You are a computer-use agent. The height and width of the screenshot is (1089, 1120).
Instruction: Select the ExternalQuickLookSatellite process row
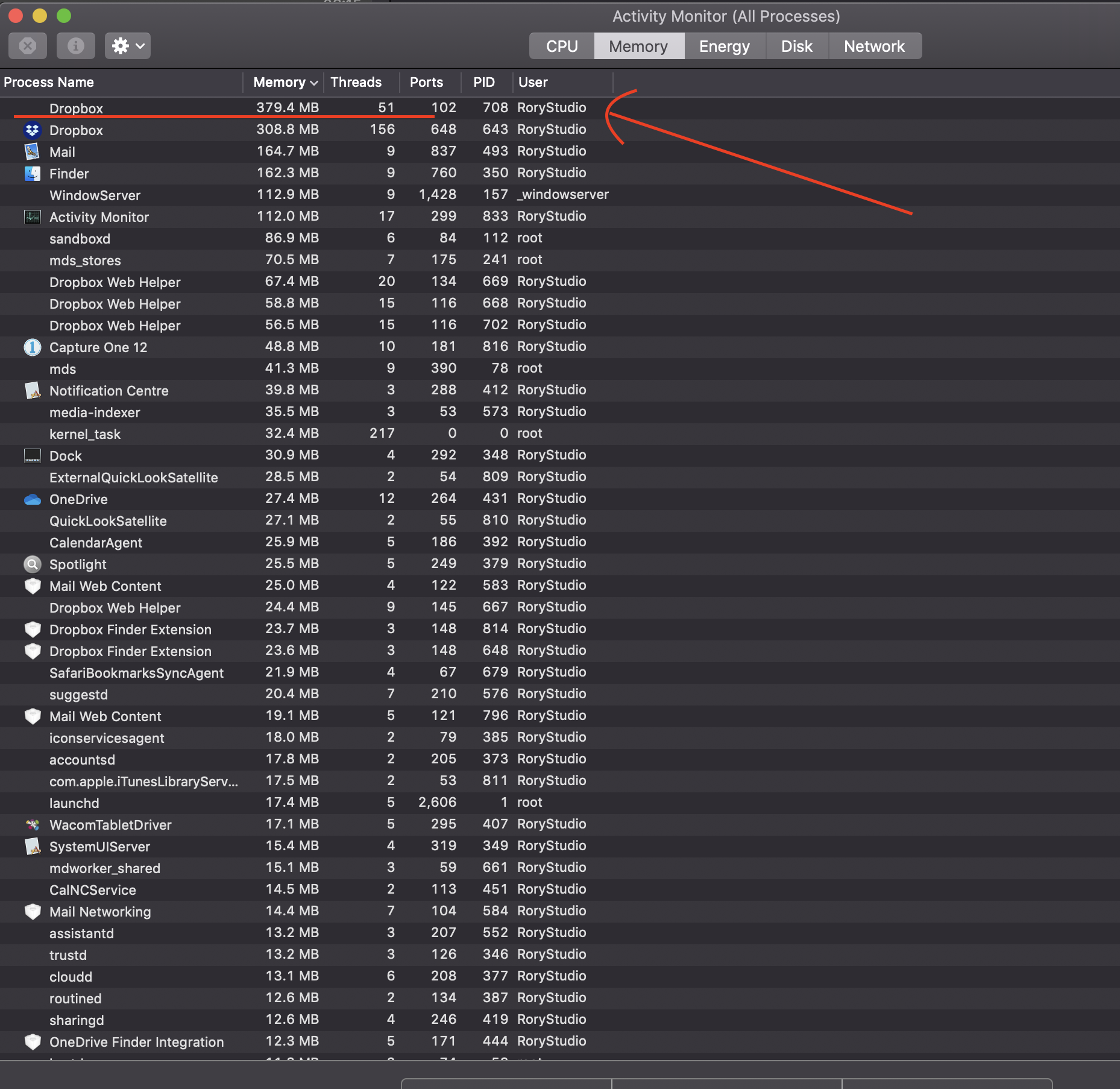click(x=560, y=477)
